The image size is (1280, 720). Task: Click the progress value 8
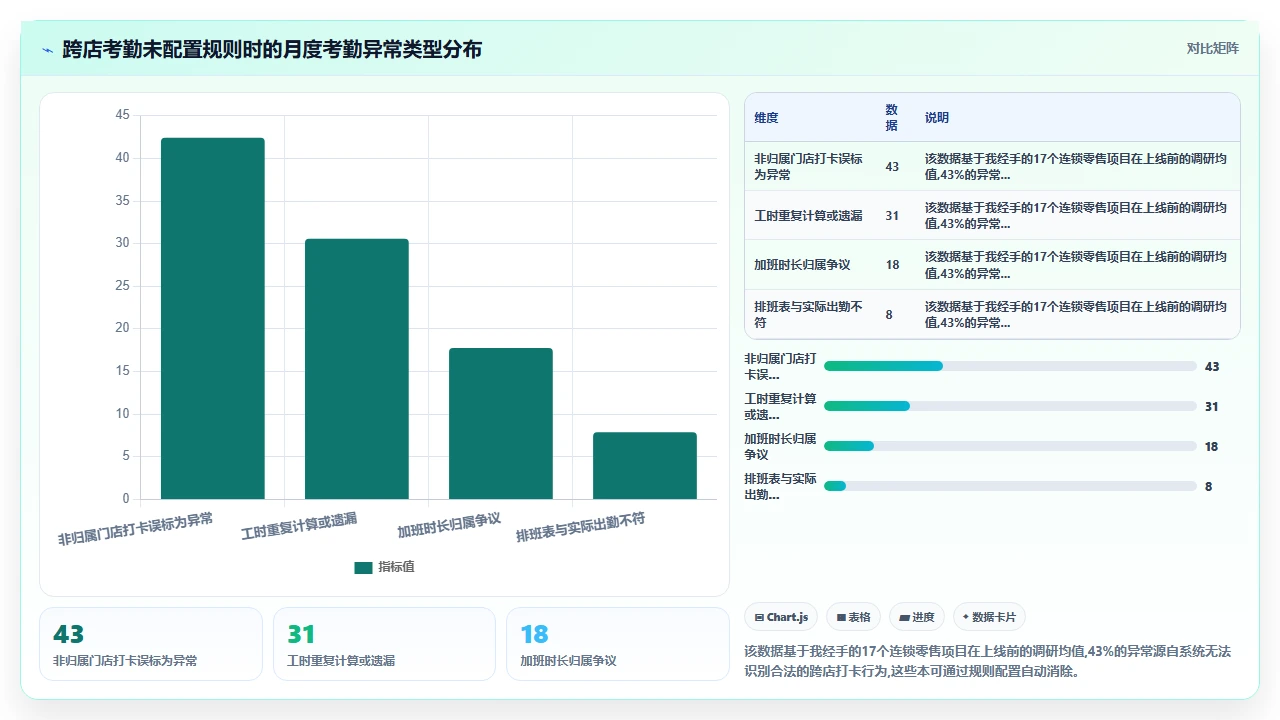click(x=1209, y=487)
